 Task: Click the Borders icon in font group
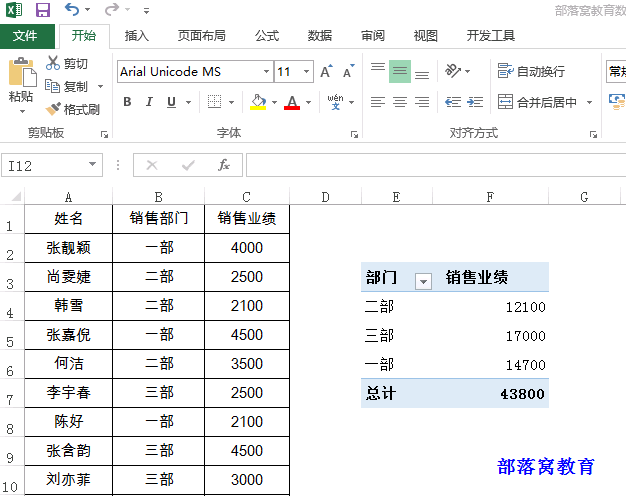click(214, 102)
